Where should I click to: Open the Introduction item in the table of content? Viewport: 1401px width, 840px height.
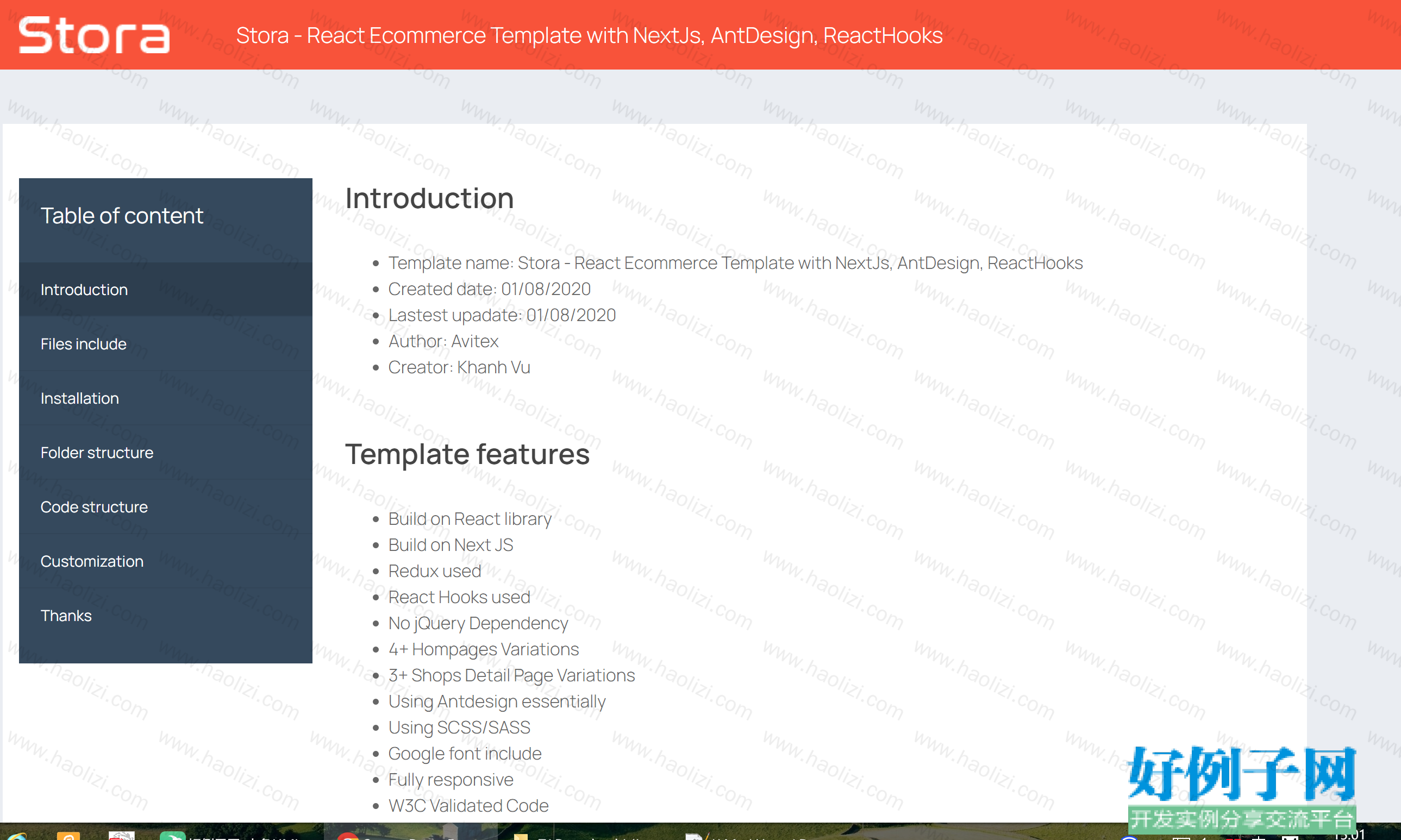(165, 289)
